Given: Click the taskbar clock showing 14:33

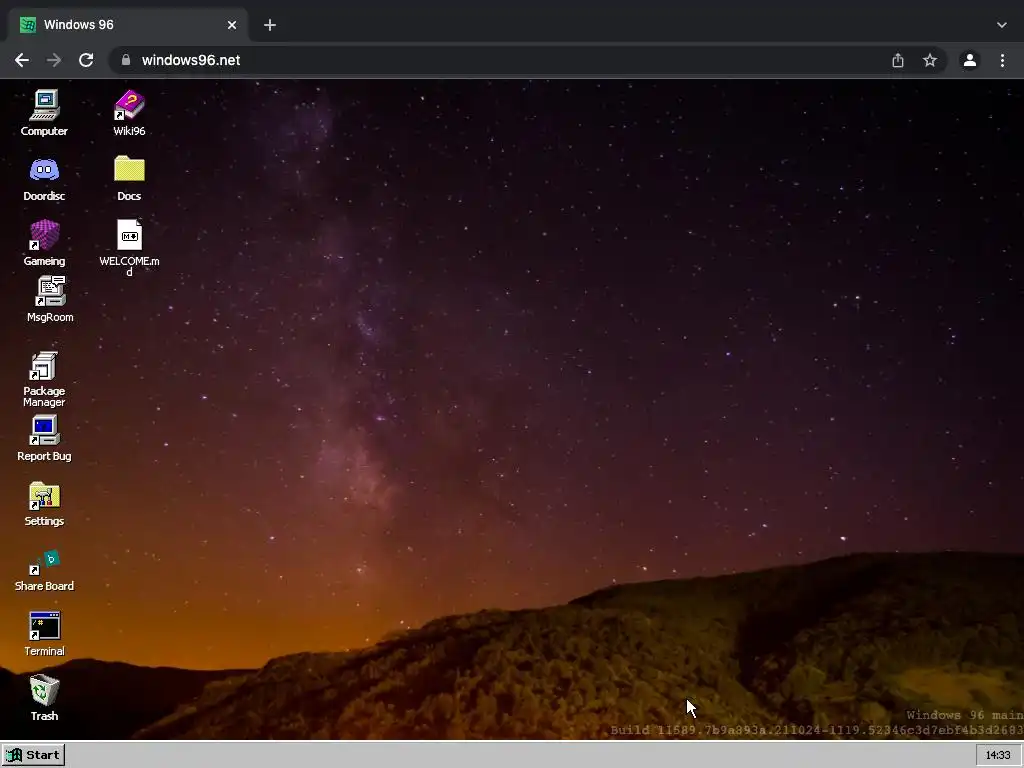Looking at the screenshot, I should click(x=998, y=755).
